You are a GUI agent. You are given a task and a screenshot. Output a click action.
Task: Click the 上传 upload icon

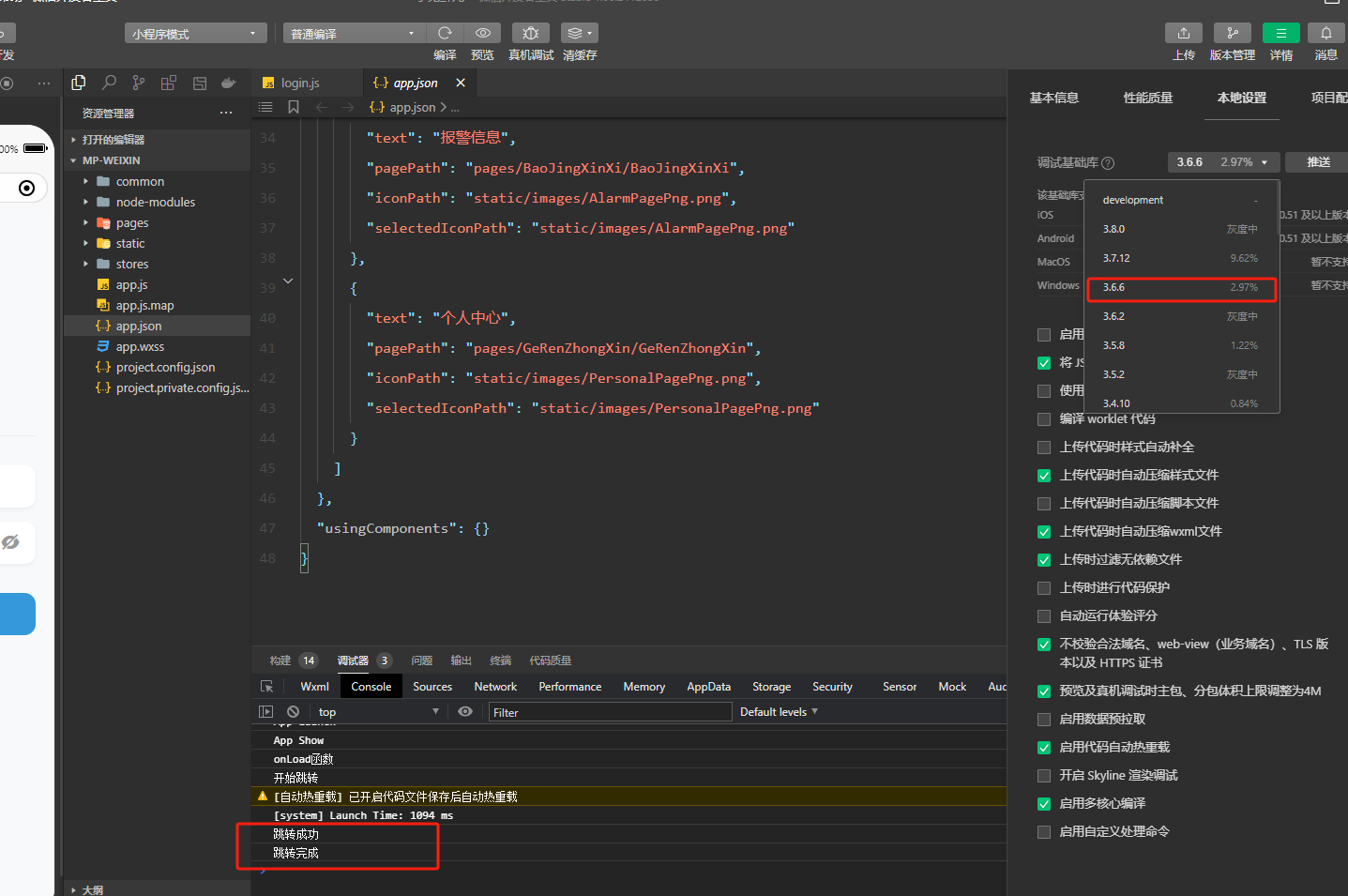pos(1184,33)
